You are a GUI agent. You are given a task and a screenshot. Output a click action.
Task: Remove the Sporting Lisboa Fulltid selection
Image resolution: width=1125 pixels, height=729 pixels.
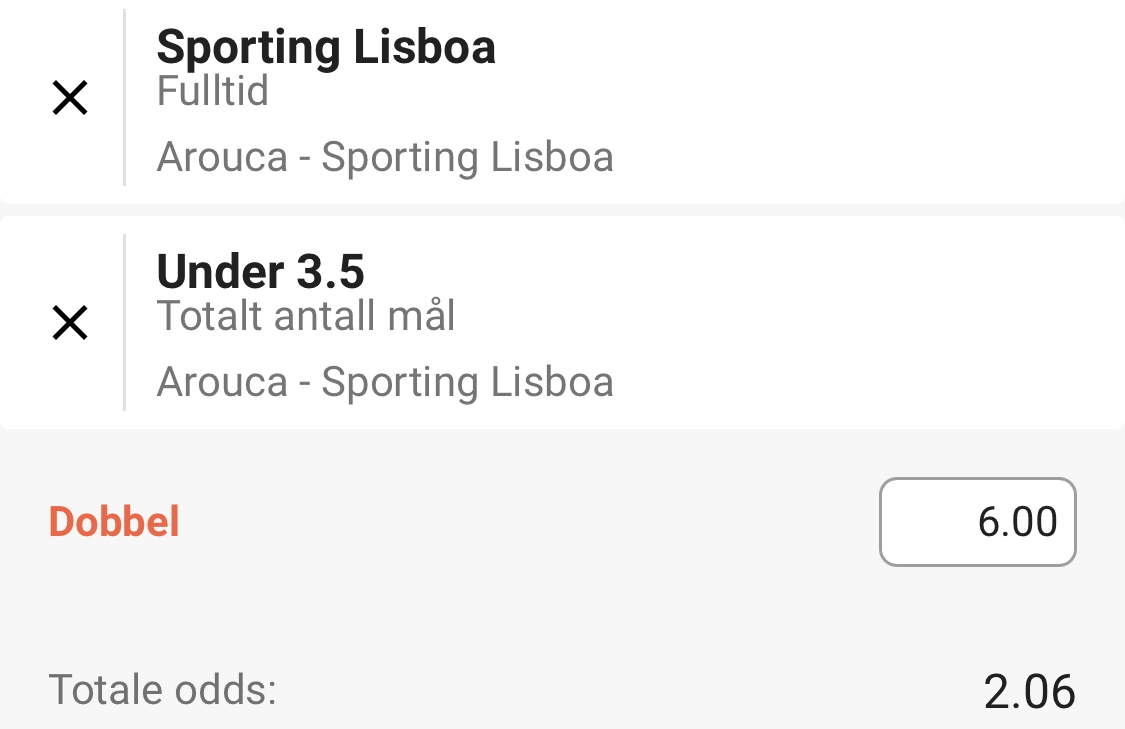tap(70, 98)
